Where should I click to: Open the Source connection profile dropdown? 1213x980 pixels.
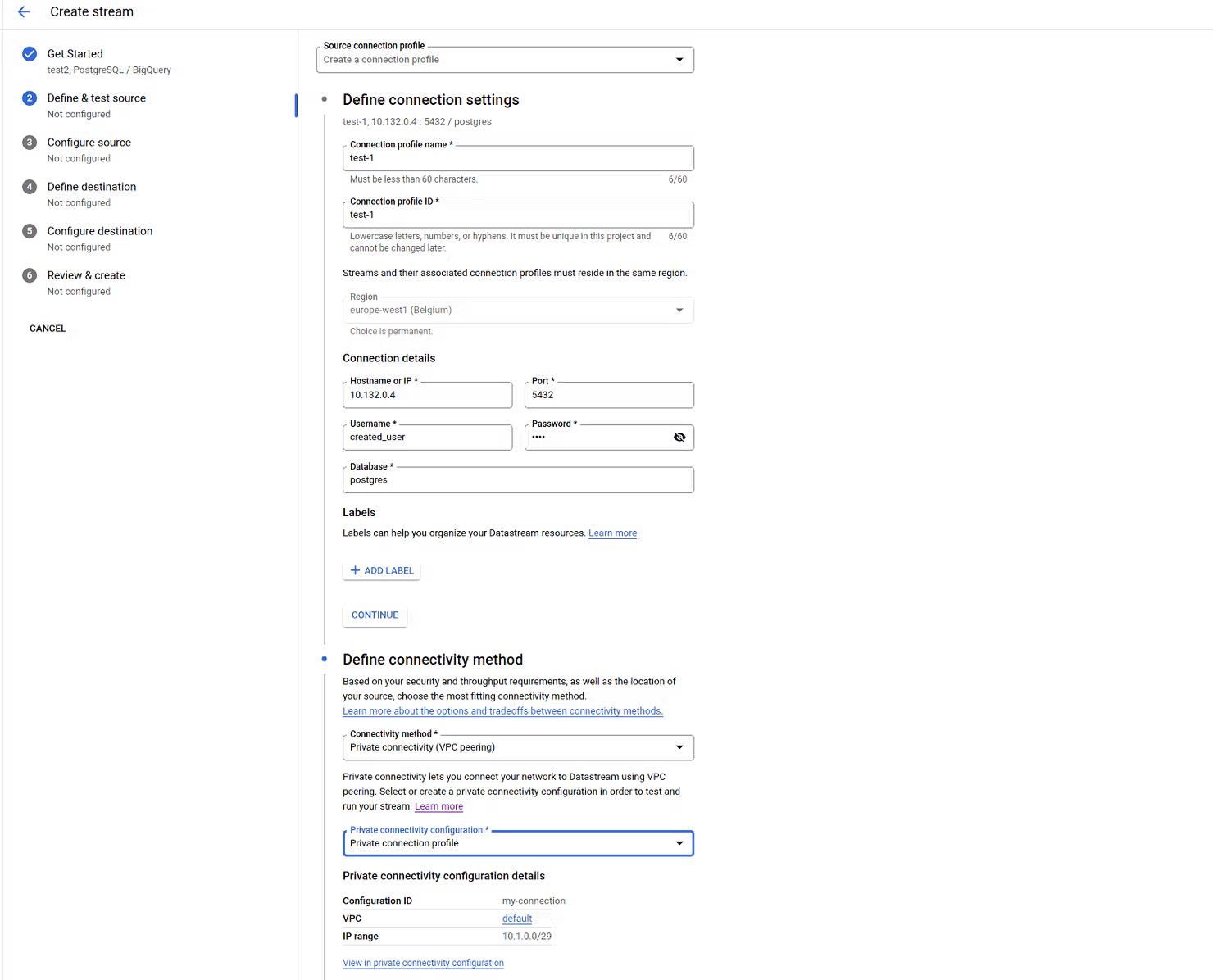tap(679, 60)
